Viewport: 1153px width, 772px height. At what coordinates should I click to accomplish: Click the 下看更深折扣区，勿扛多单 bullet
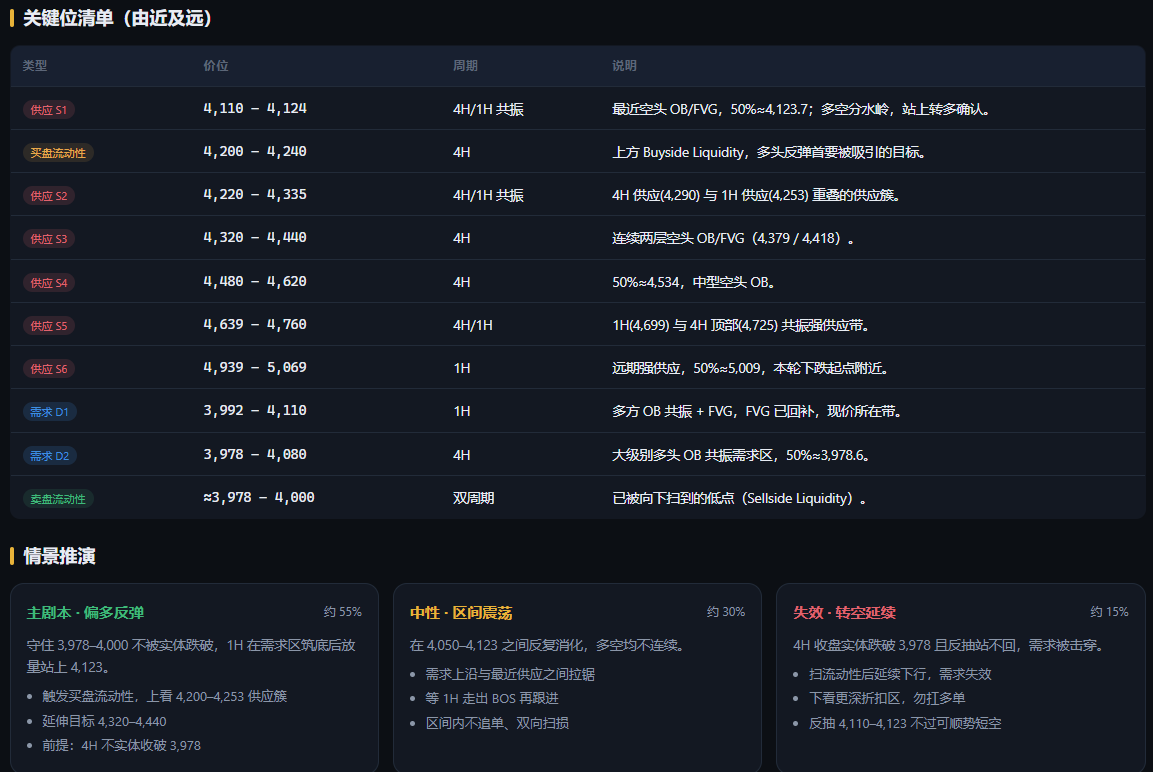coord(887,698)
